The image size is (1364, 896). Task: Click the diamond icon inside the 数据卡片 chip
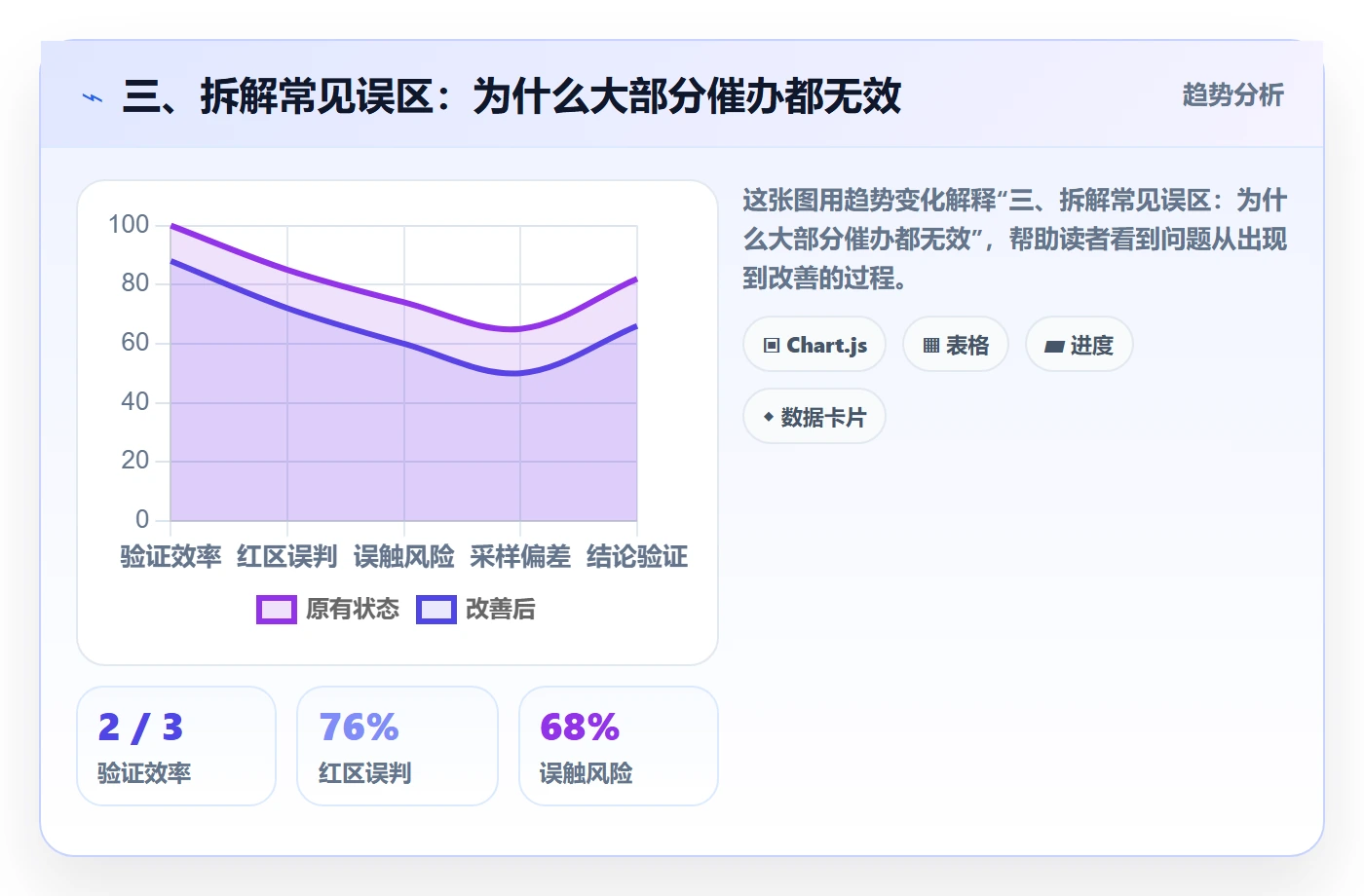click(769, 417)
